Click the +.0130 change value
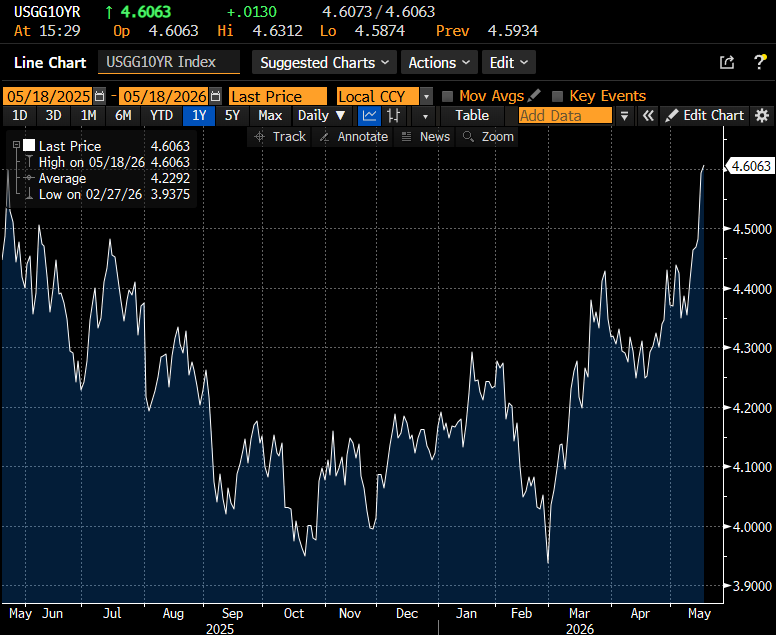This screenshot has width=776, height=635. pos(252,11)
